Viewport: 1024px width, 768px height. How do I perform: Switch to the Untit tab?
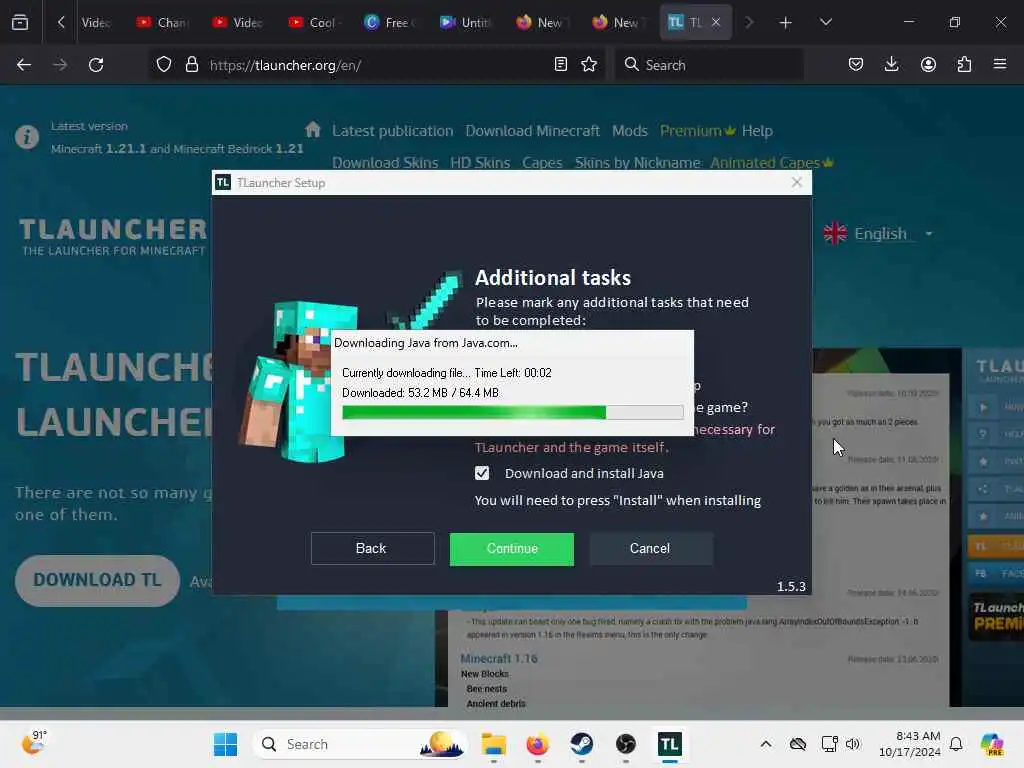click(x=464, y=22)
